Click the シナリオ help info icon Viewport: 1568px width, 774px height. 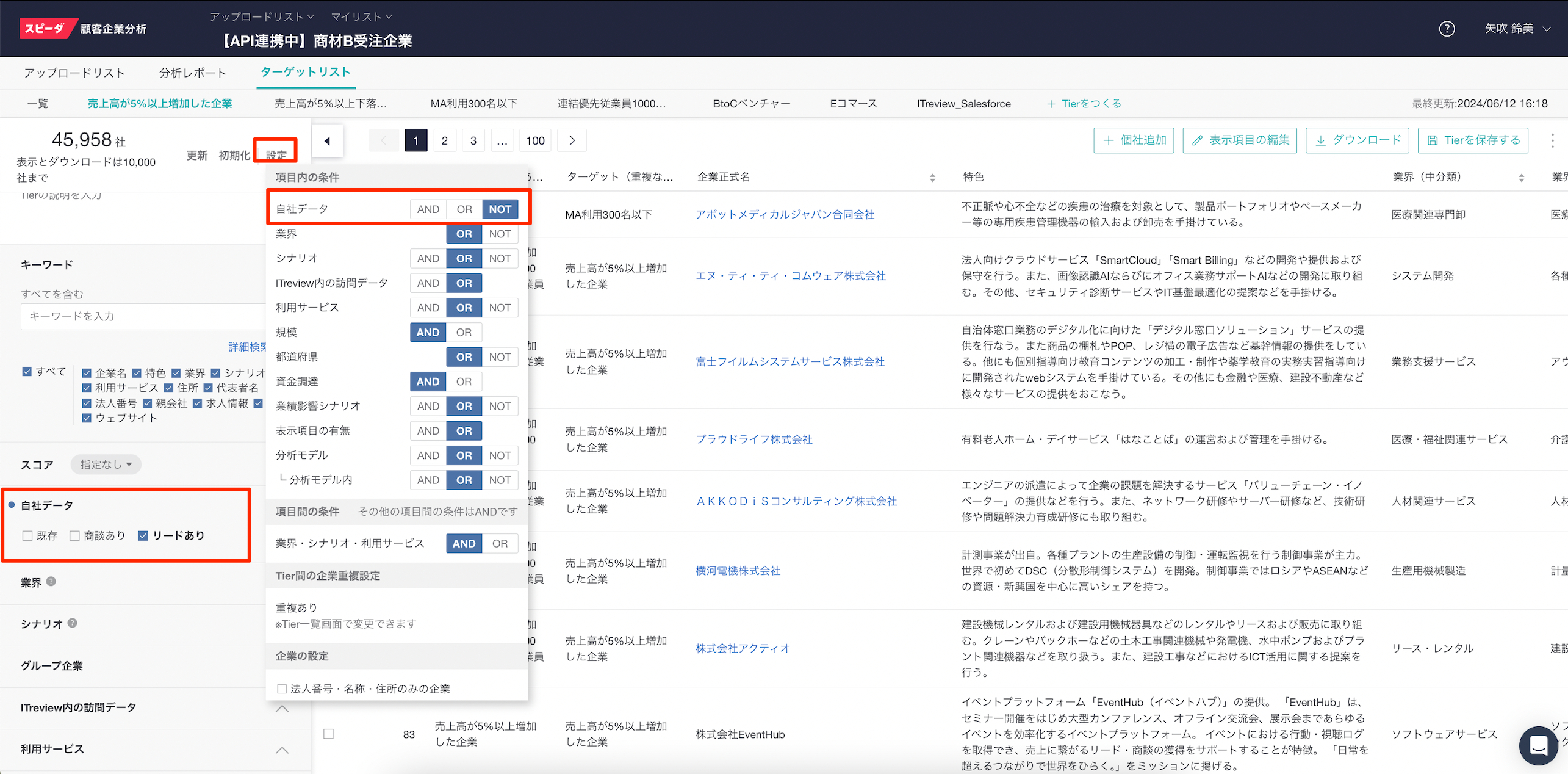pos(72,623)
